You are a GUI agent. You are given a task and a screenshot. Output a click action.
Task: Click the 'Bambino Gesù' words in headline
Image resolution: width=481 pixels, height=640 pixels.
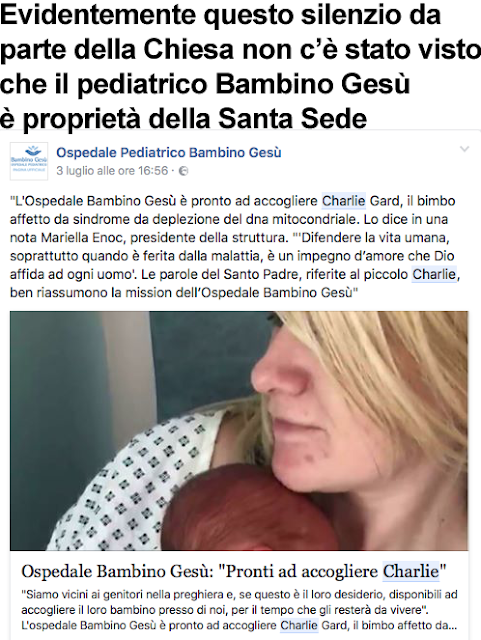(x=313, y=84)
